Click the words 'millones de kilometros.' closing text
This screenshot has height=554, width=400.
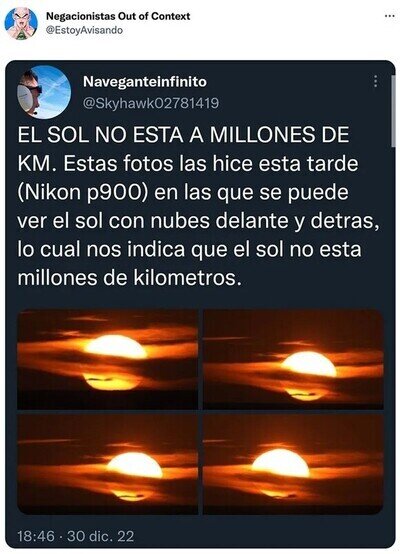coord(130,278)
